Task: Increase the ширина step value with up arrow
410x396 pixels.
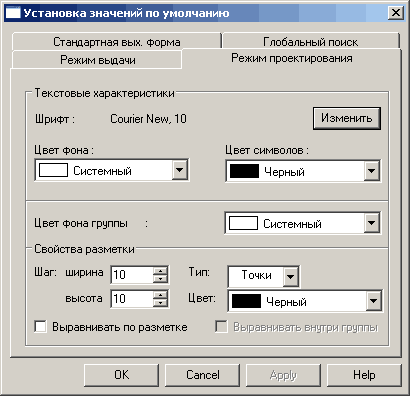Action: [160, 271]
